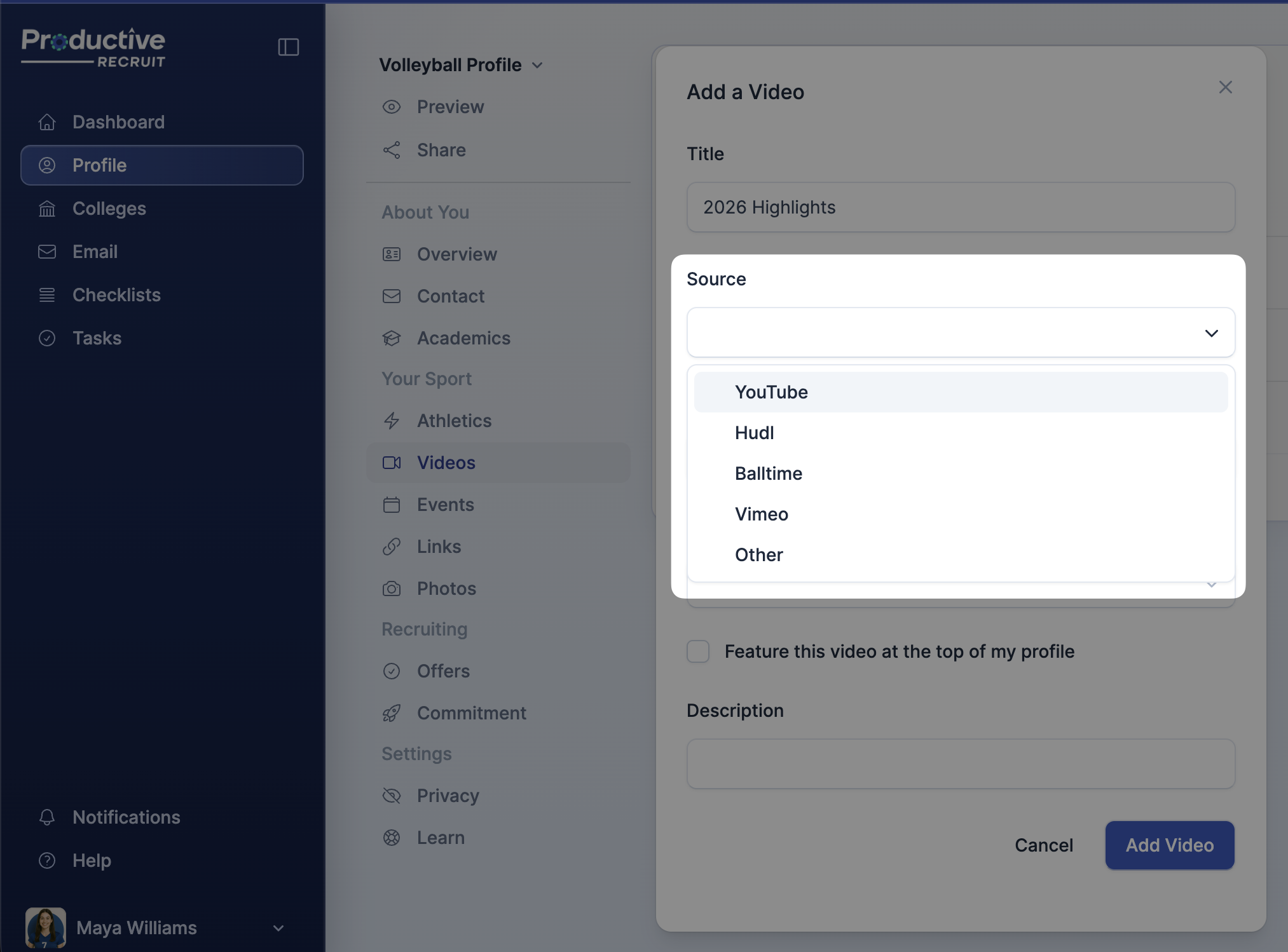Click the Preview eye icon
Screen dimensions: 1288x952
[x=392, y=107]
